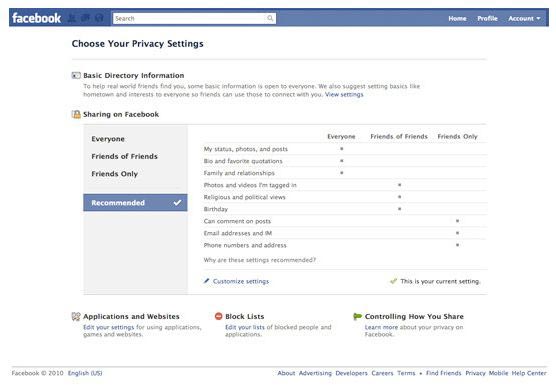Open Terms footer link
This screenshot has height=386, width=556.
click(x=406, y=373)
